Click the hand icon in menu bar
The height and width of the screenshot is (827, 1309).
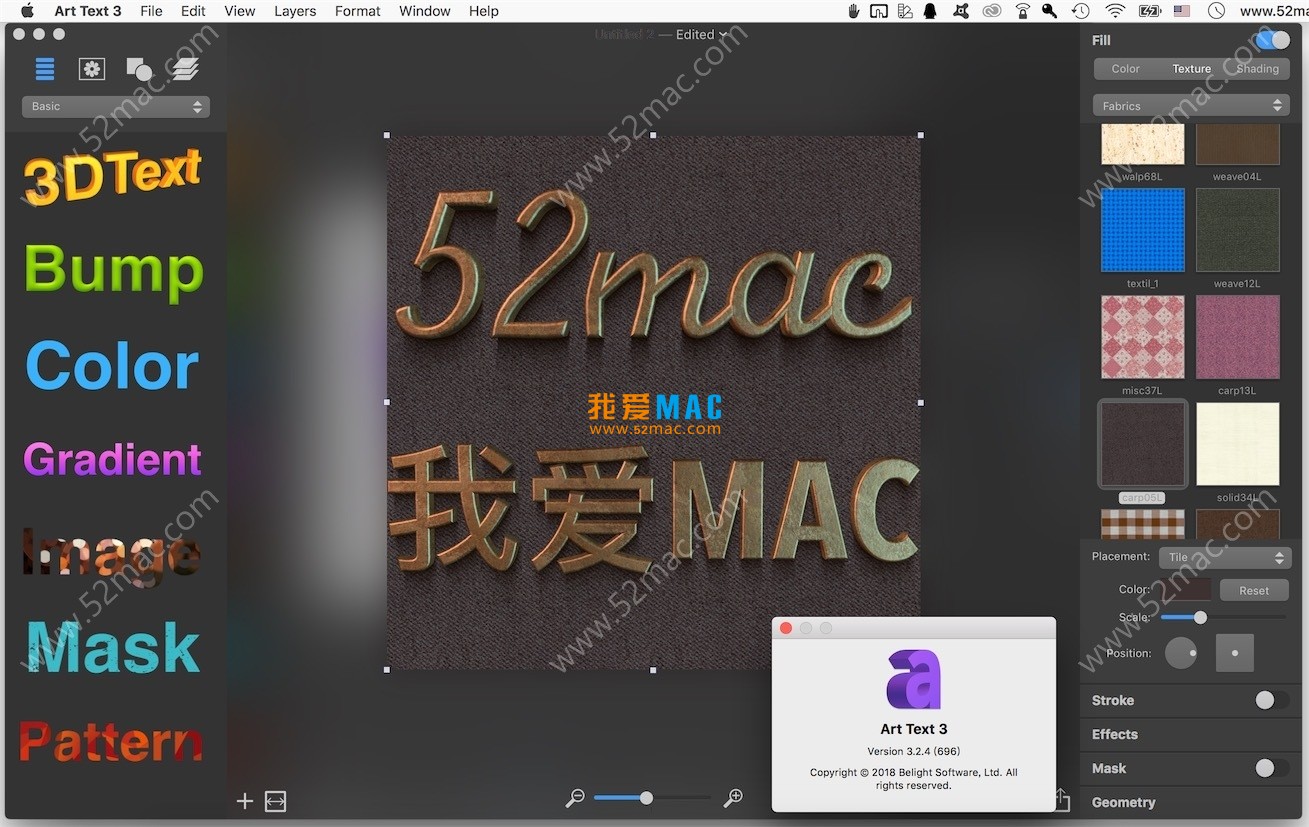(x=854, y=11)
